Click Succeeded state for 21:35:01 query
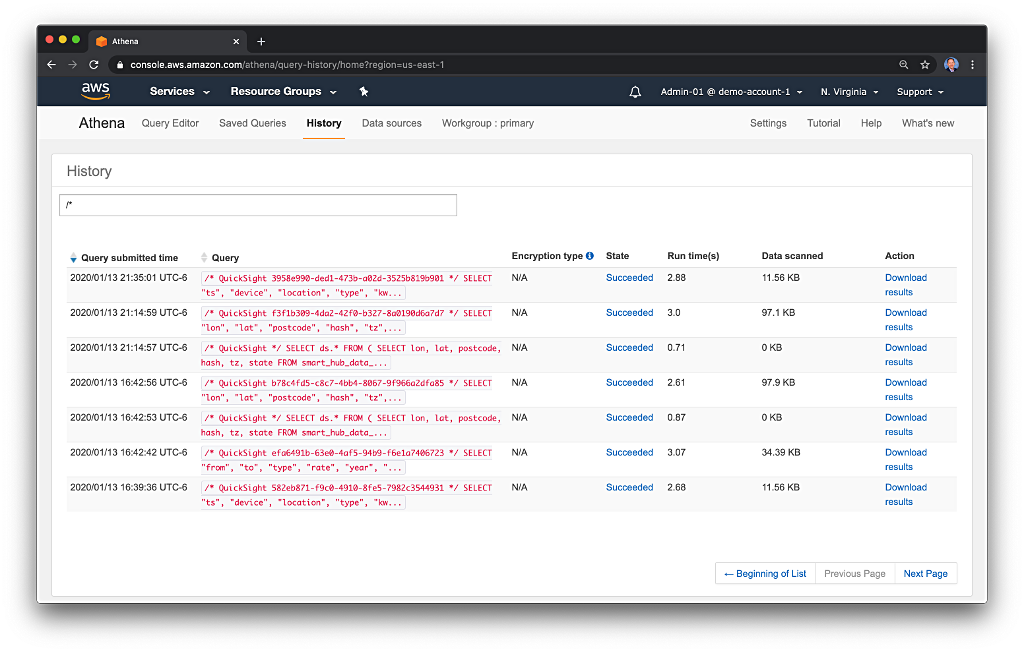 pyautogui.click(x=630, y=278)
